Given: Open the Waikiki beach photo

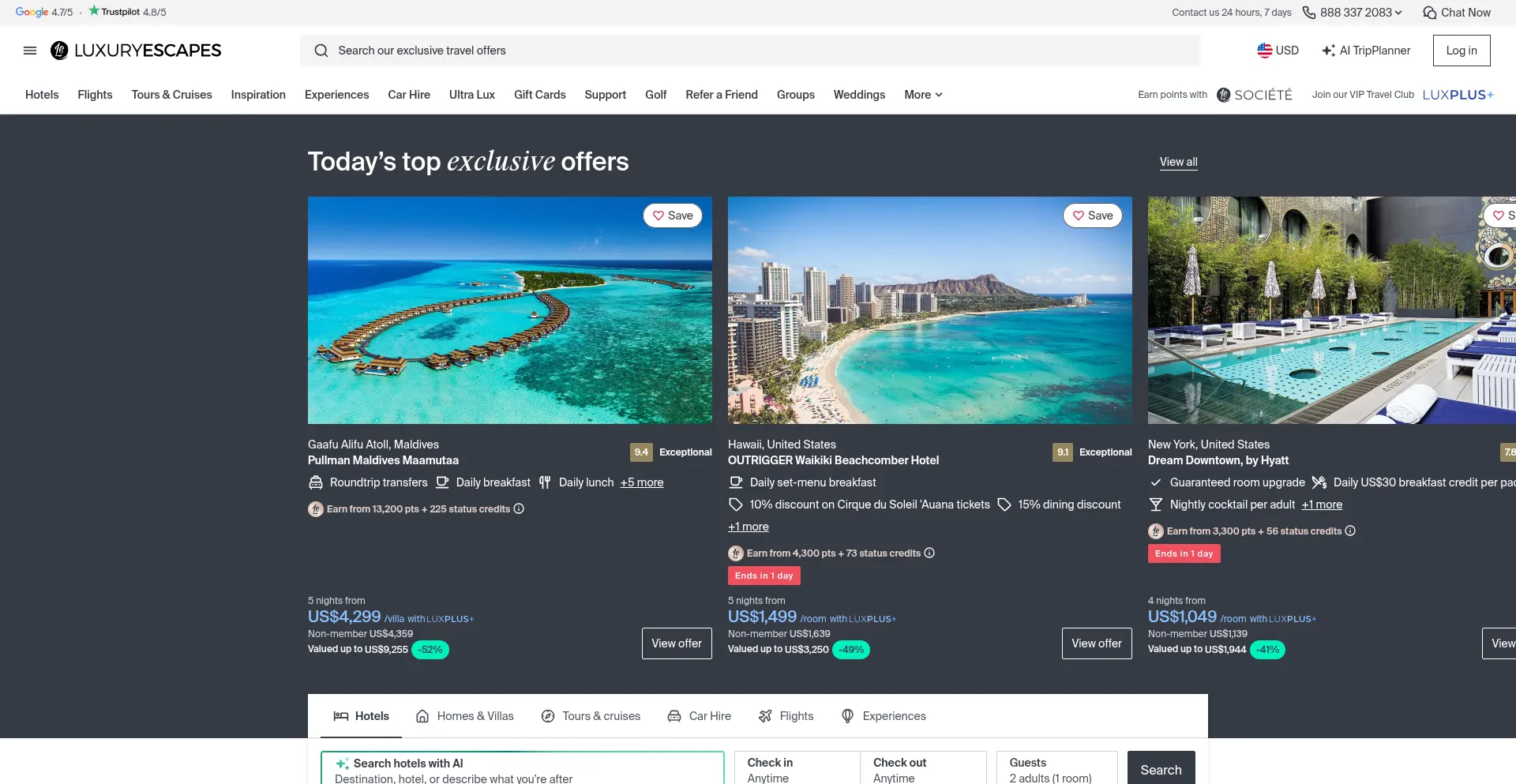Looking at the screenshot, I should click(x=930, y=310).
